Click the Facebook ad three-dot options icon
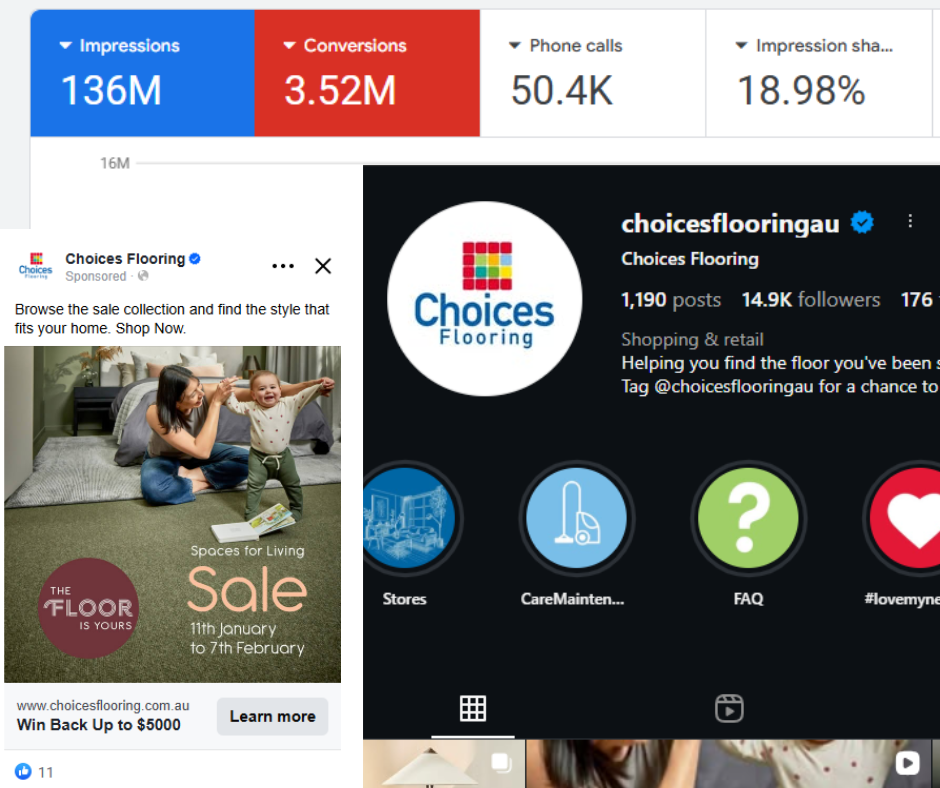940x788 pixels. point(283,266)
